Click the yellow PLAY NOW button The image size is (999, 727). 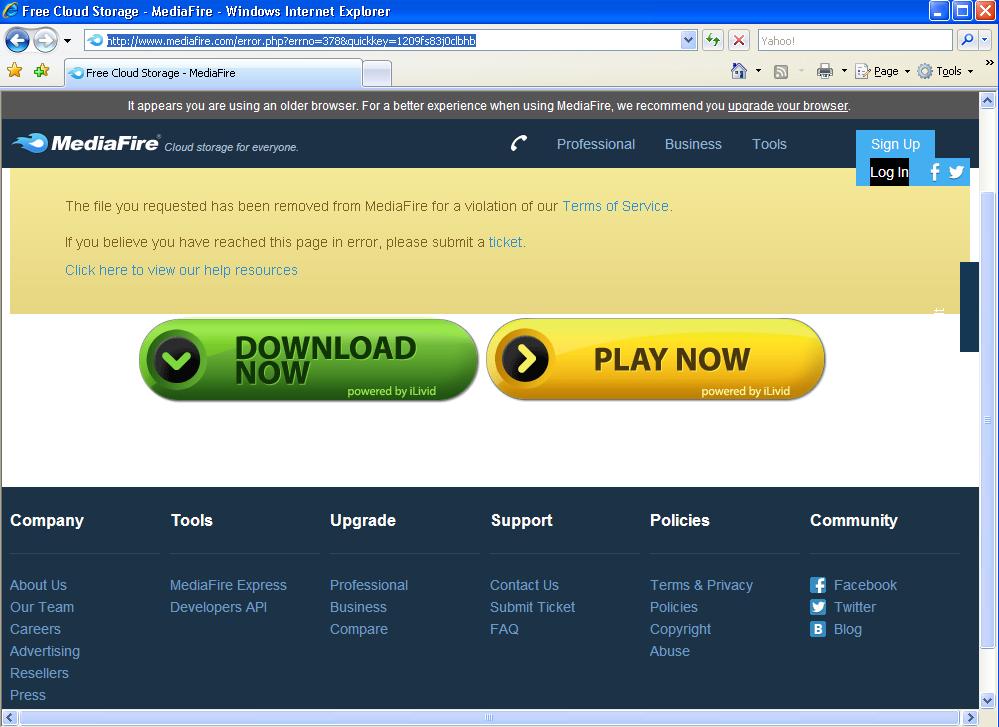click(x=656, y=360)
